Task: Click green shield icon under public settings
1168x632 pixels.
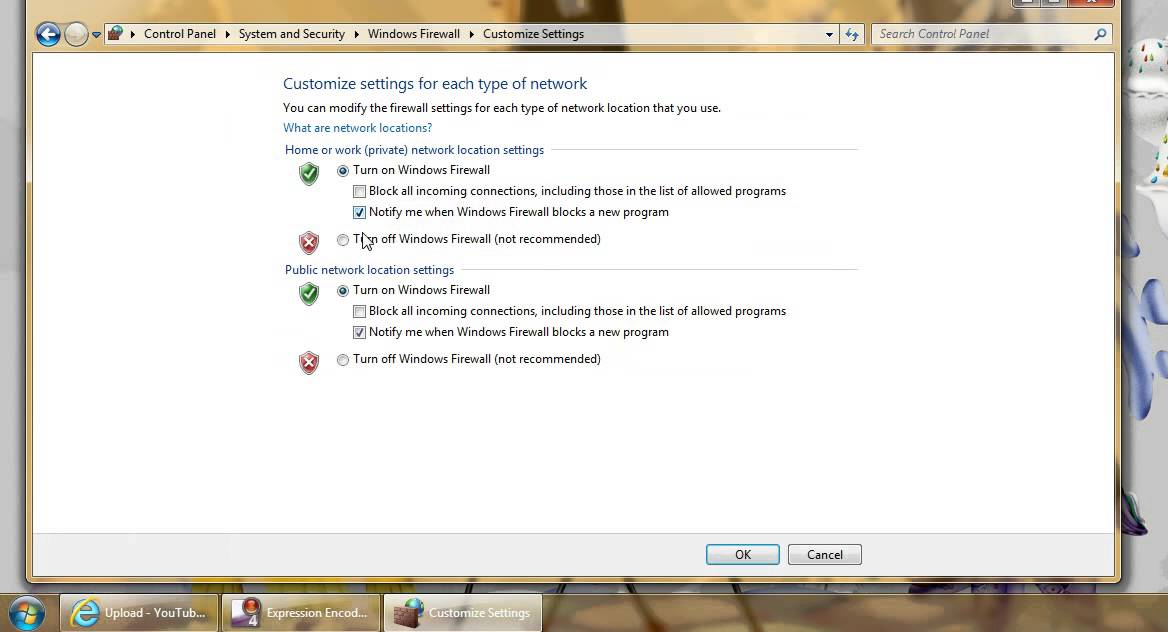Action: 308,294
